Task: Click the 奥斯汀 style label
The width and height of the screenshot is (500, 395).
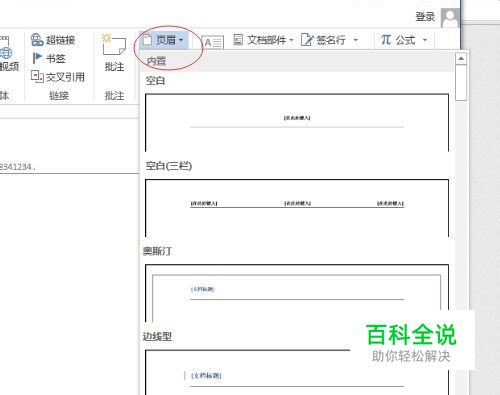Action: 157,251
